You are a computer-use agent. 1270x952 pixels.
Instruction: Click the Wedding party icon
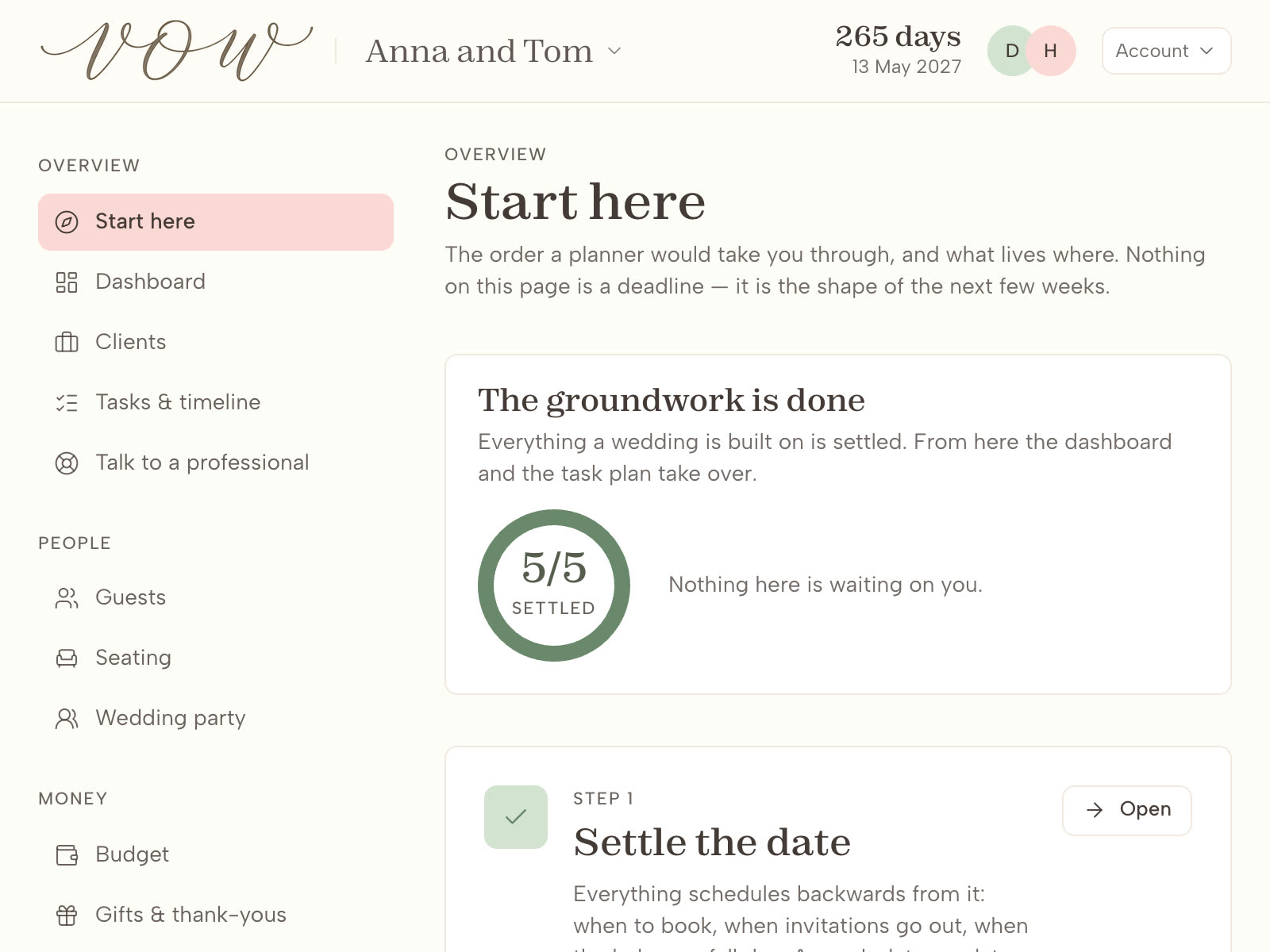coord(67,719)
